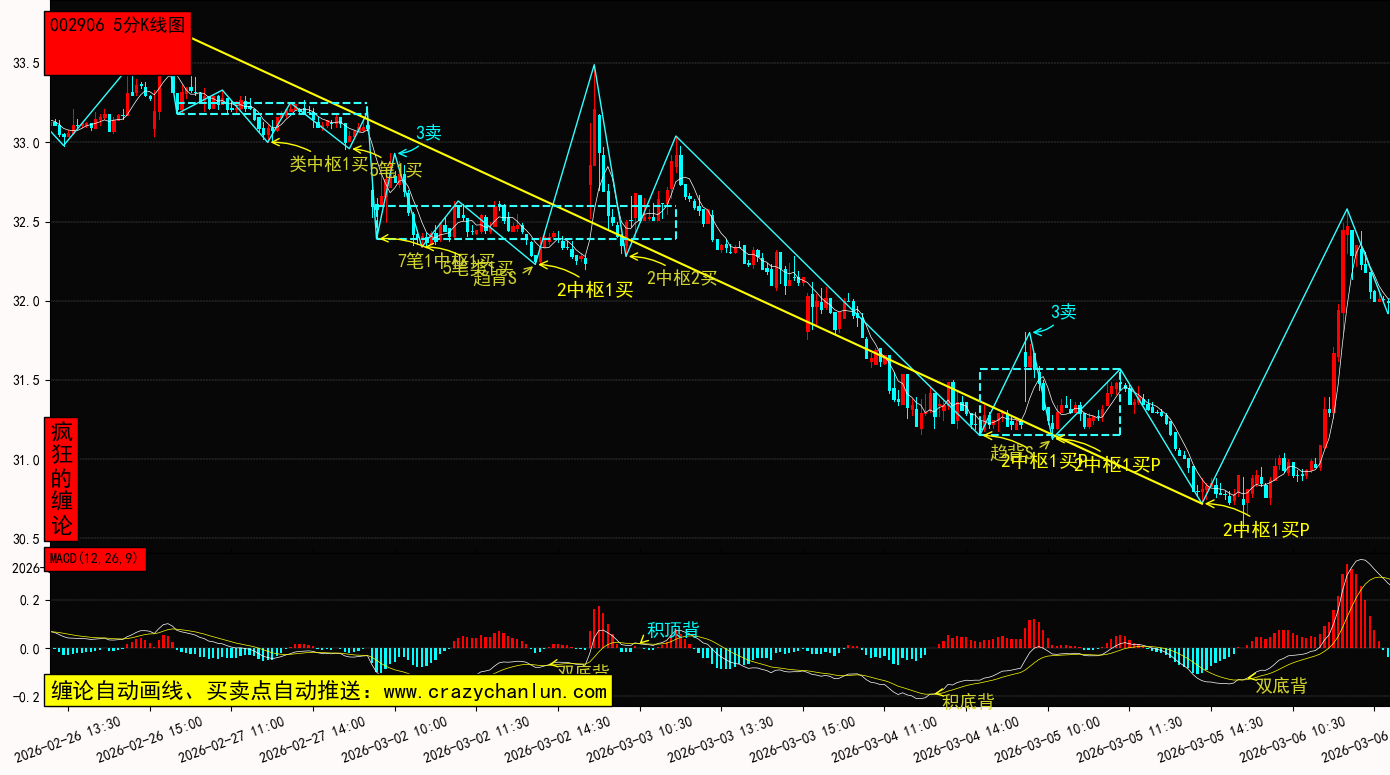Click the bottom-right 2中枢1买P label
Image resolution: width=1390 pixels, height=775 pixels.
click(x=1266, y=529)
